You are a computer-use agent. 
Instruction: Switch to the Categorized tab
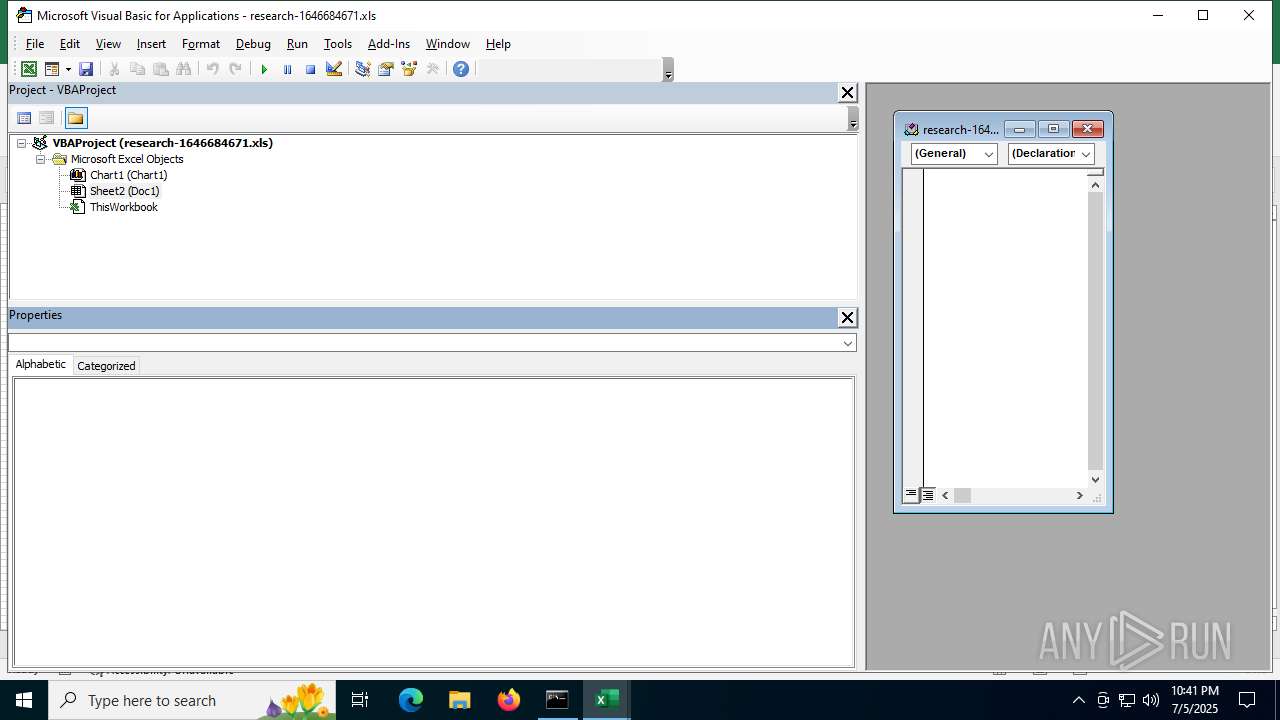pos(106,366)
